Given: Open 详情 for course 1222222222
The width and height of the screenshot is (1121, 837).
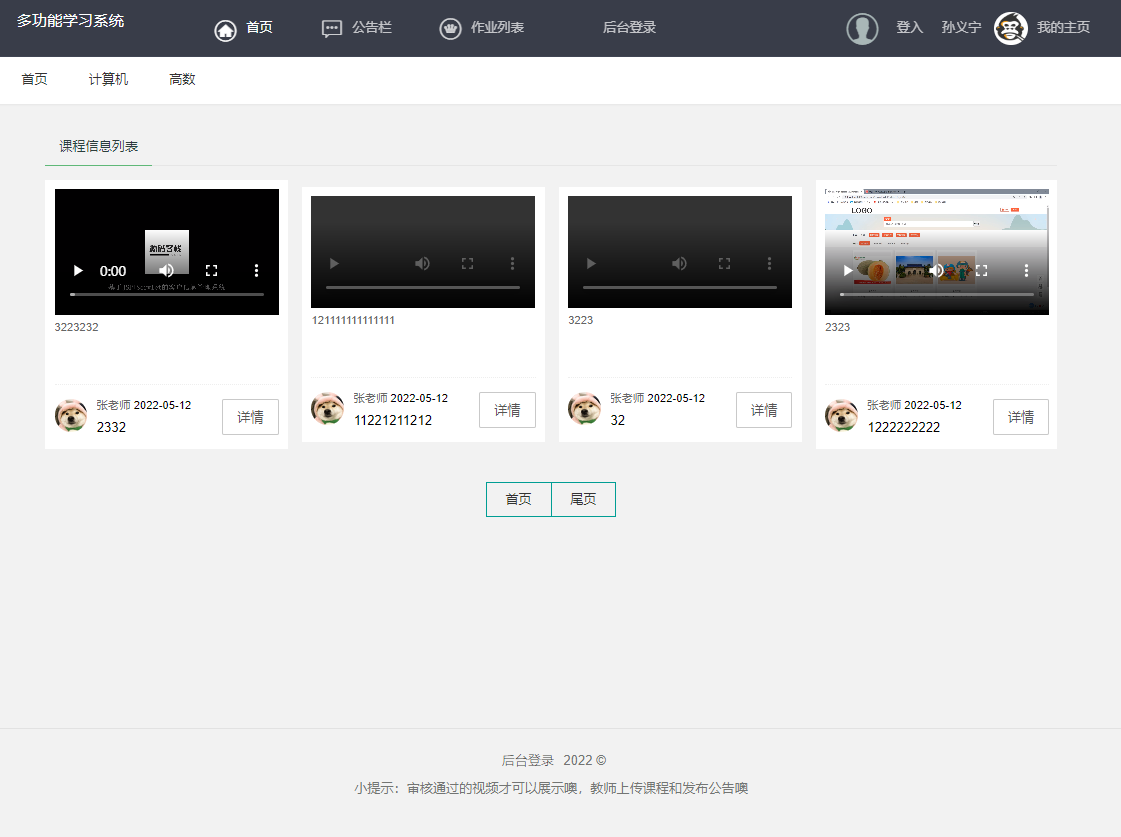Looking at the screenshot, I should (1021, 417).
